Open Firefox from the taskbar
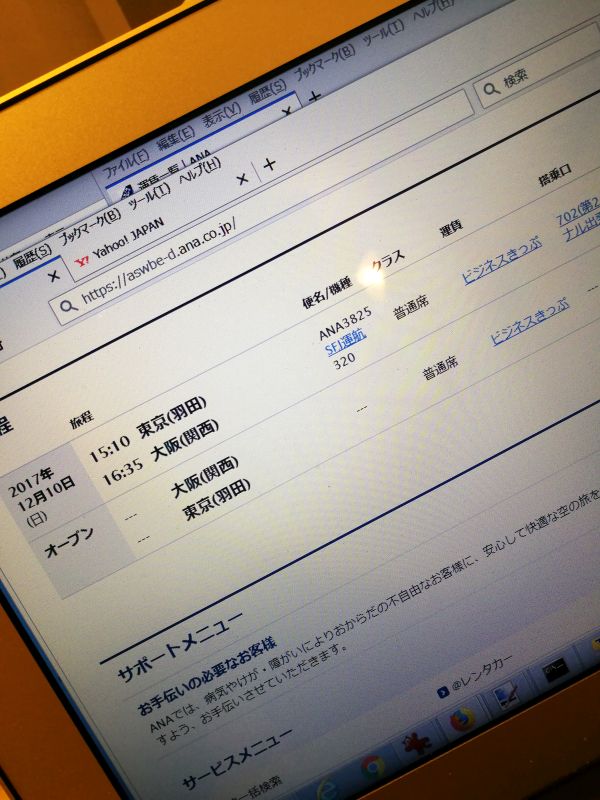The image size is (600, 800). click(462, 720)
